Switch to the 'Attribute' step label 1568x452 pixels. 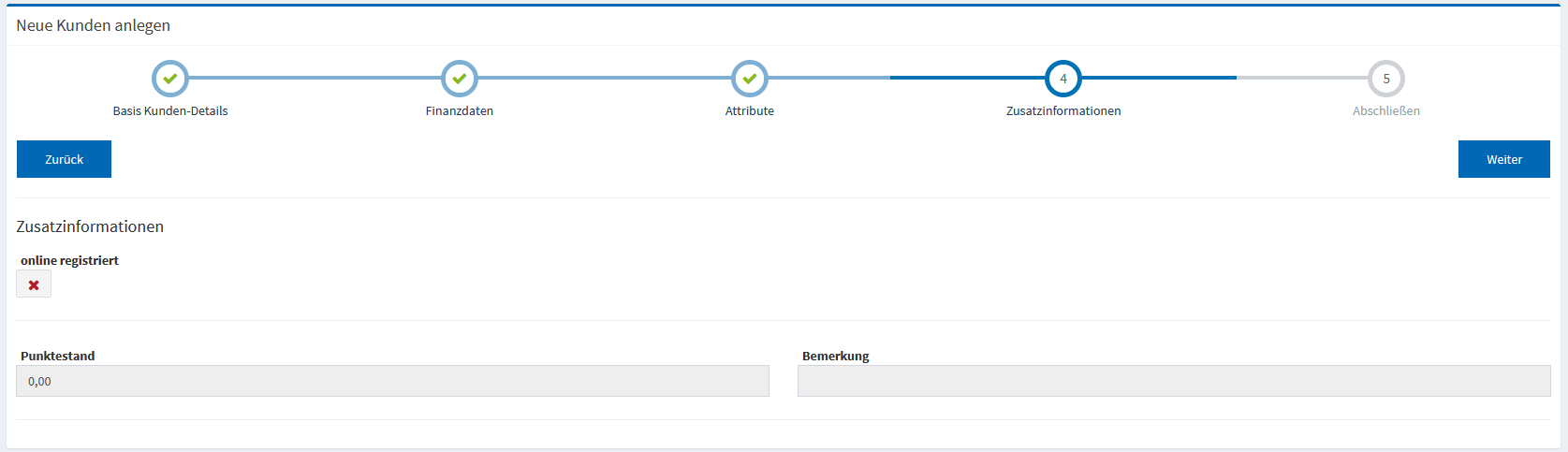[749, 110]
